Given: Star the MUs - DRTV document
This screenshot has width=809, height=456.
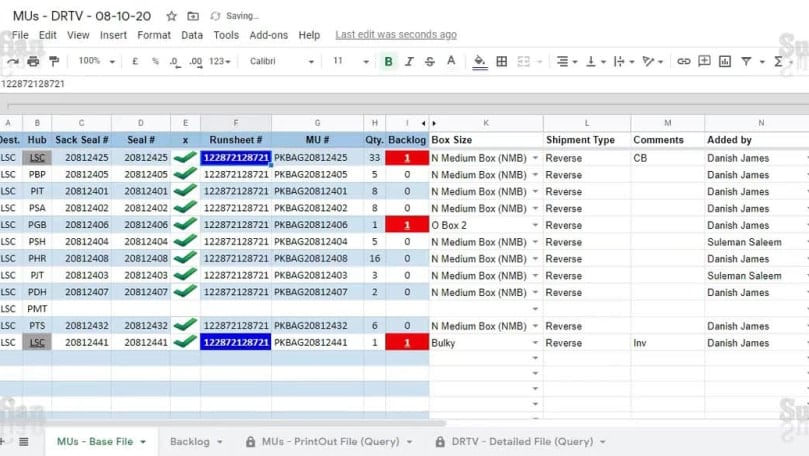Looking at the screenshot, I should click(x=171, y=17).
